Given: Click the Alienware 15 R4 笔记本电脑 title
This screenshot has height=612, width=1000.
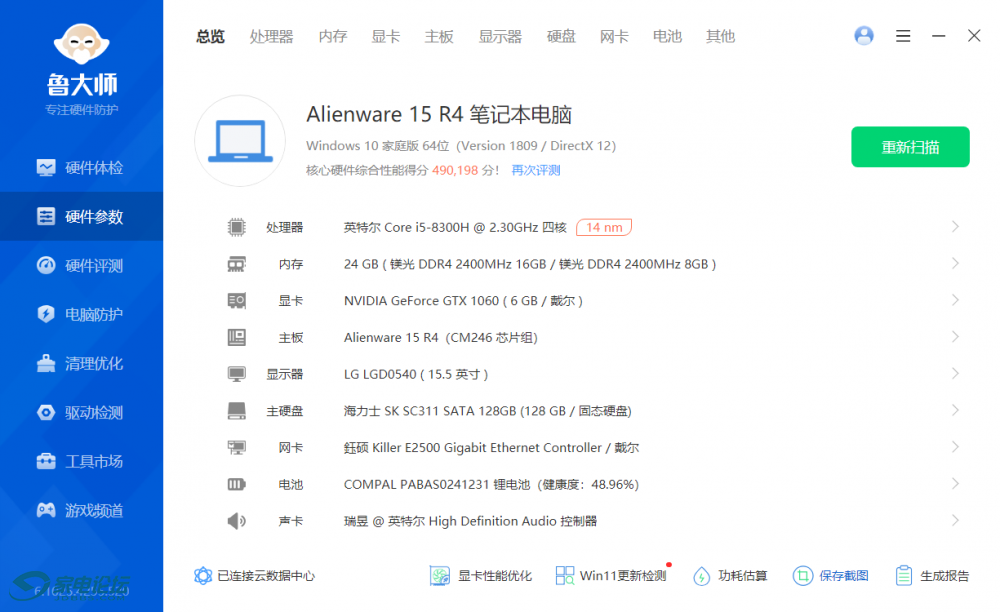Looking at the screenshot, I should tap(439, 115).
